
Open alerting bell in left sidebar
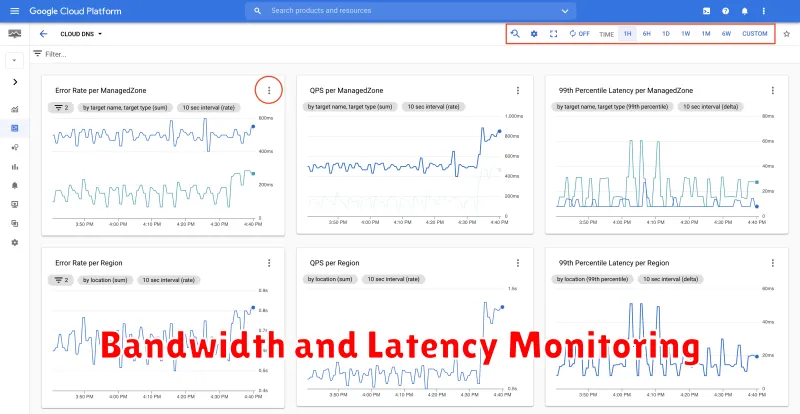point(14,185)
